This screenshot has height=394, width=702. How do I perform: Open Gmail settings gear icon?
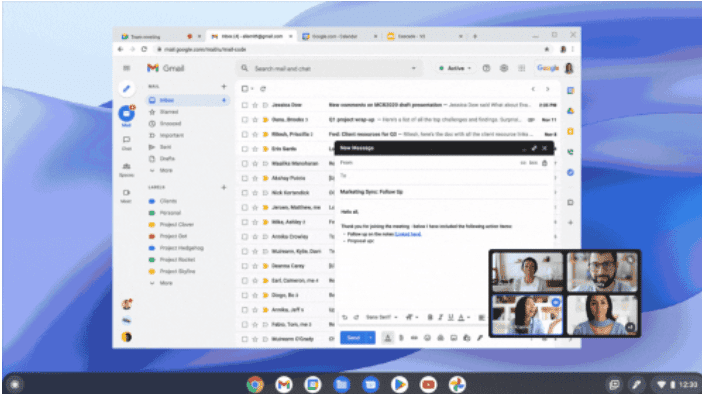pyautogui.click(x=504, y=68)
